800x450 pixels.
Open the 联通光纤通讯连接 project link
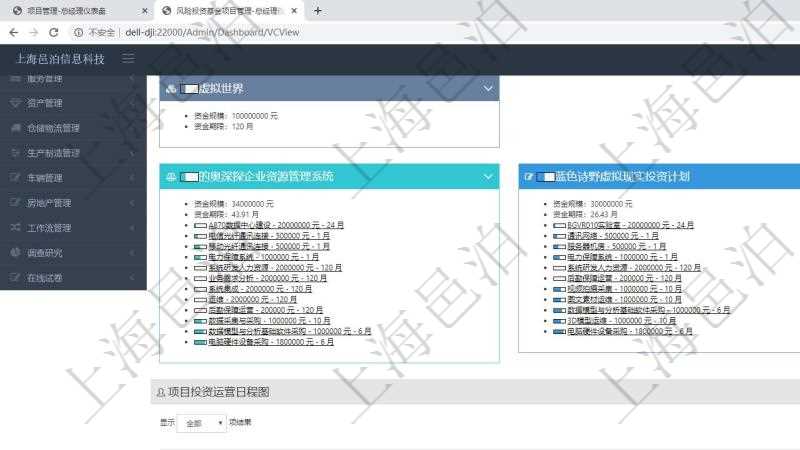point(269,246)
